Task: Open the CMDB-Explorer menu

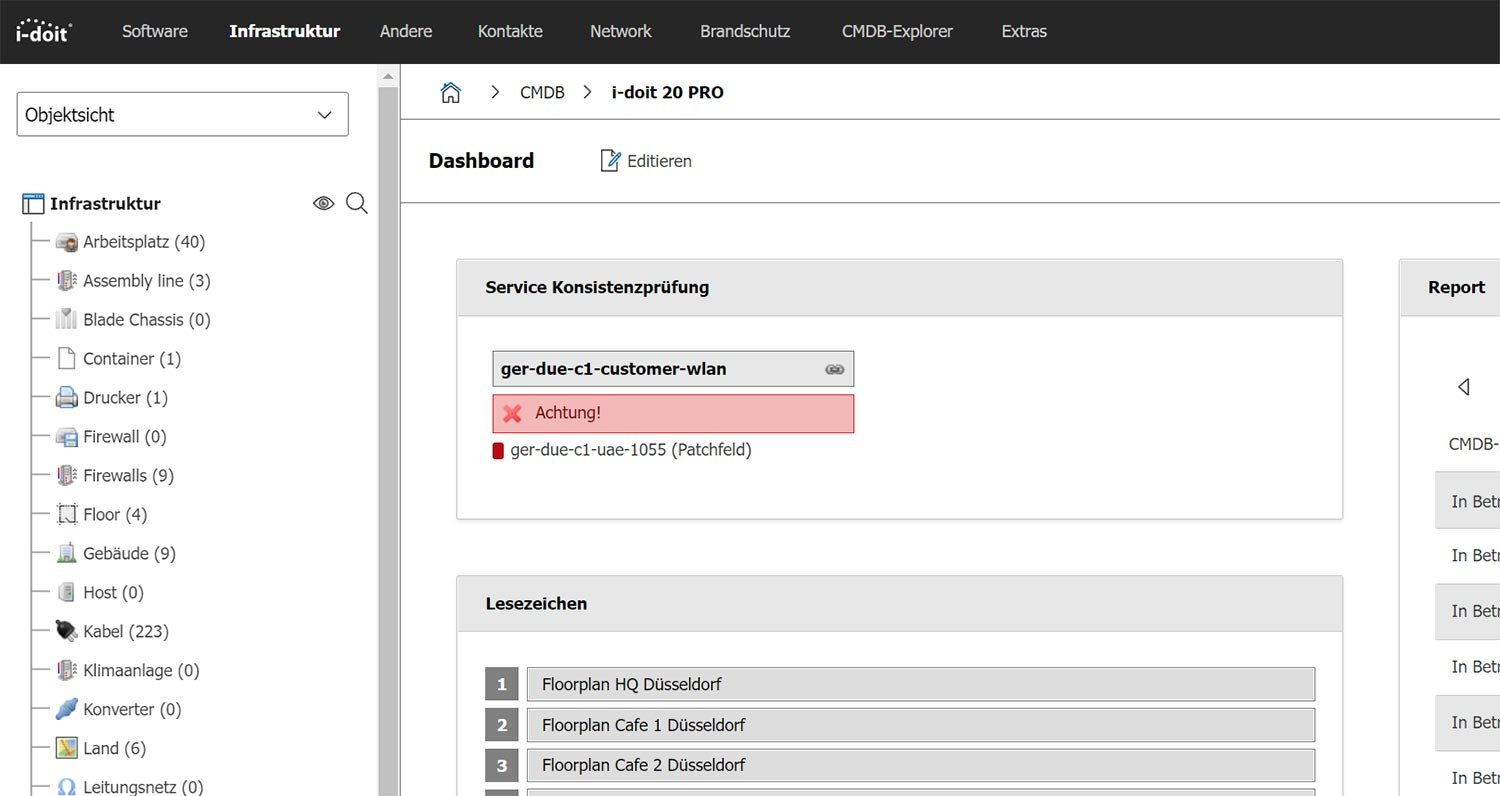Action: [897, 31]
